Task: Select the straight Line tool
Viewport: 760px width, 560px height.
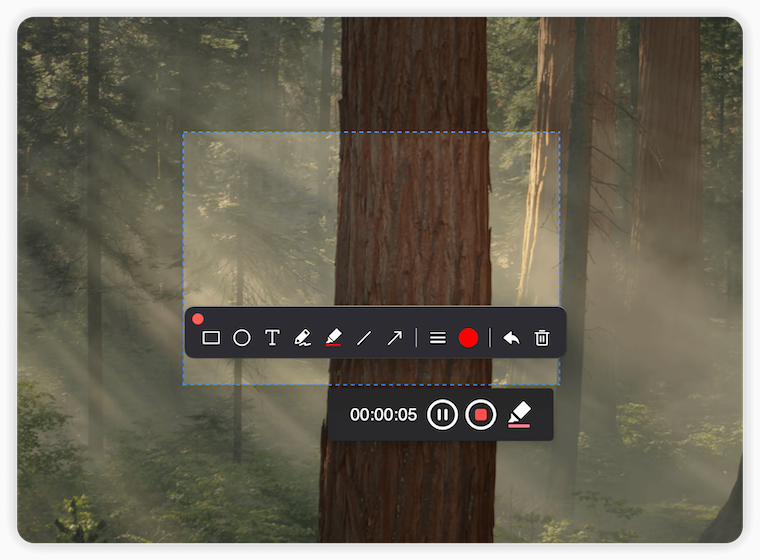Action: 364,338
